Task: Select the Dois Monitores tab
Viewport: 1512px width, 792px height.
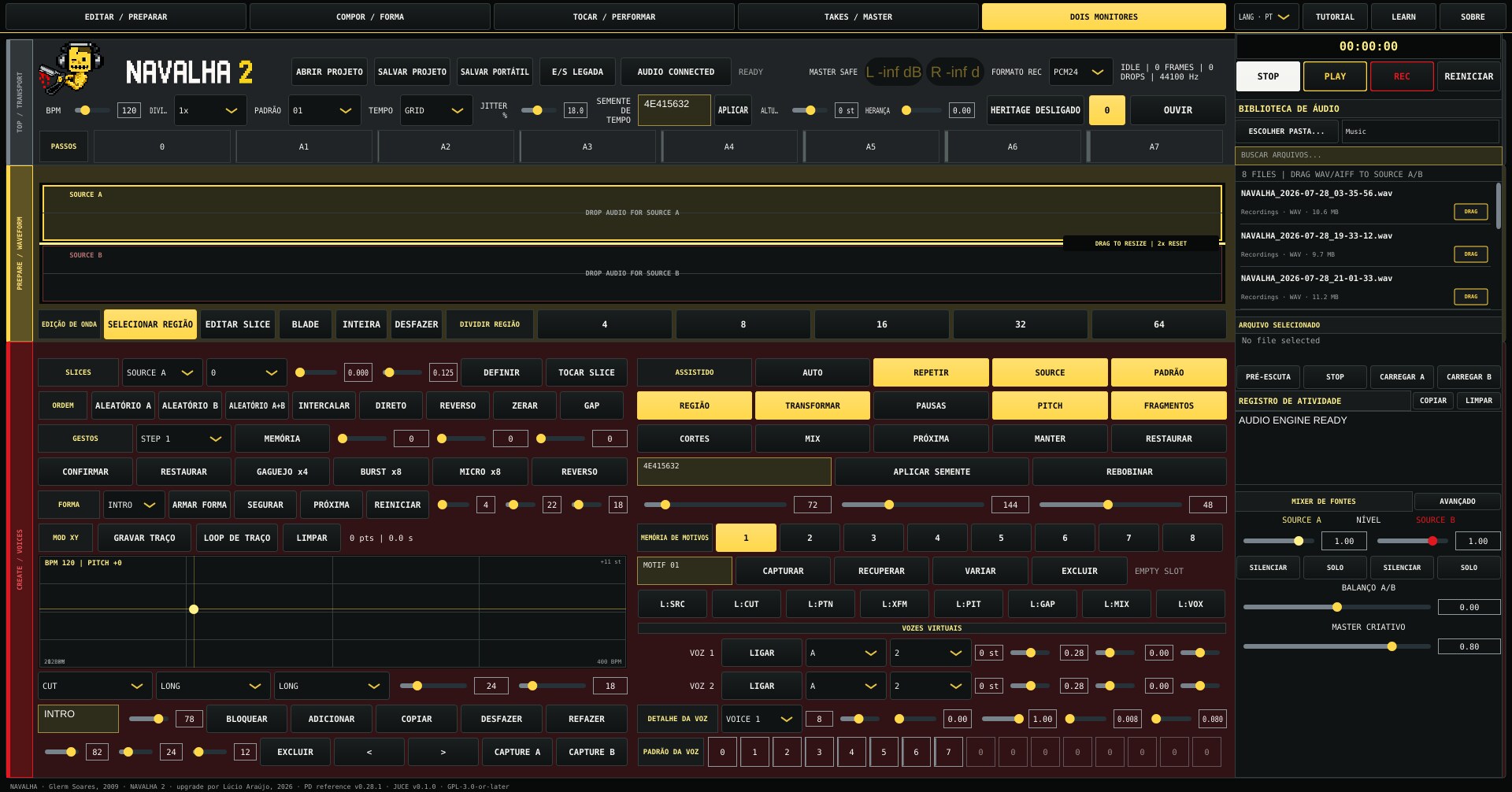Action: 1103,17
